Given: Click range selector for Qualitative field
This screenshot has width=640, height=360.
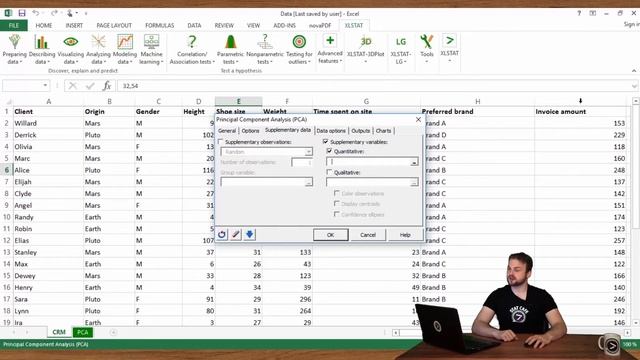Looking at the screenshot, I should [x=414, y=182].
